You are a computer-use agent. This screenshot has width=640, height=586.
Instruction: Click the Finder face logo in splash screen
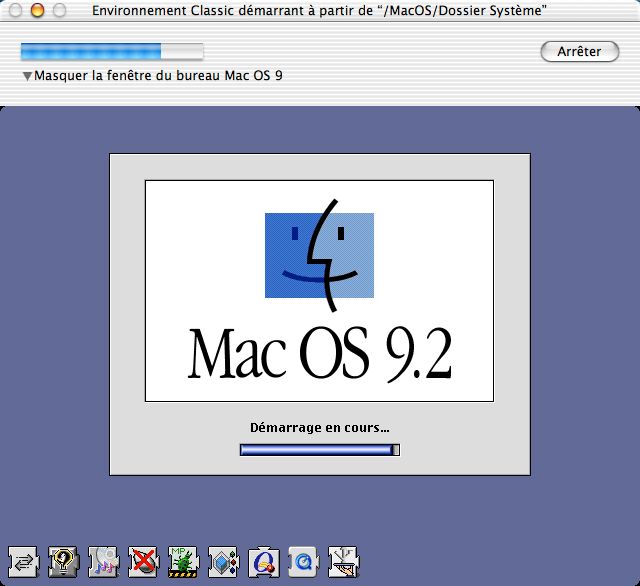point(320,255)
